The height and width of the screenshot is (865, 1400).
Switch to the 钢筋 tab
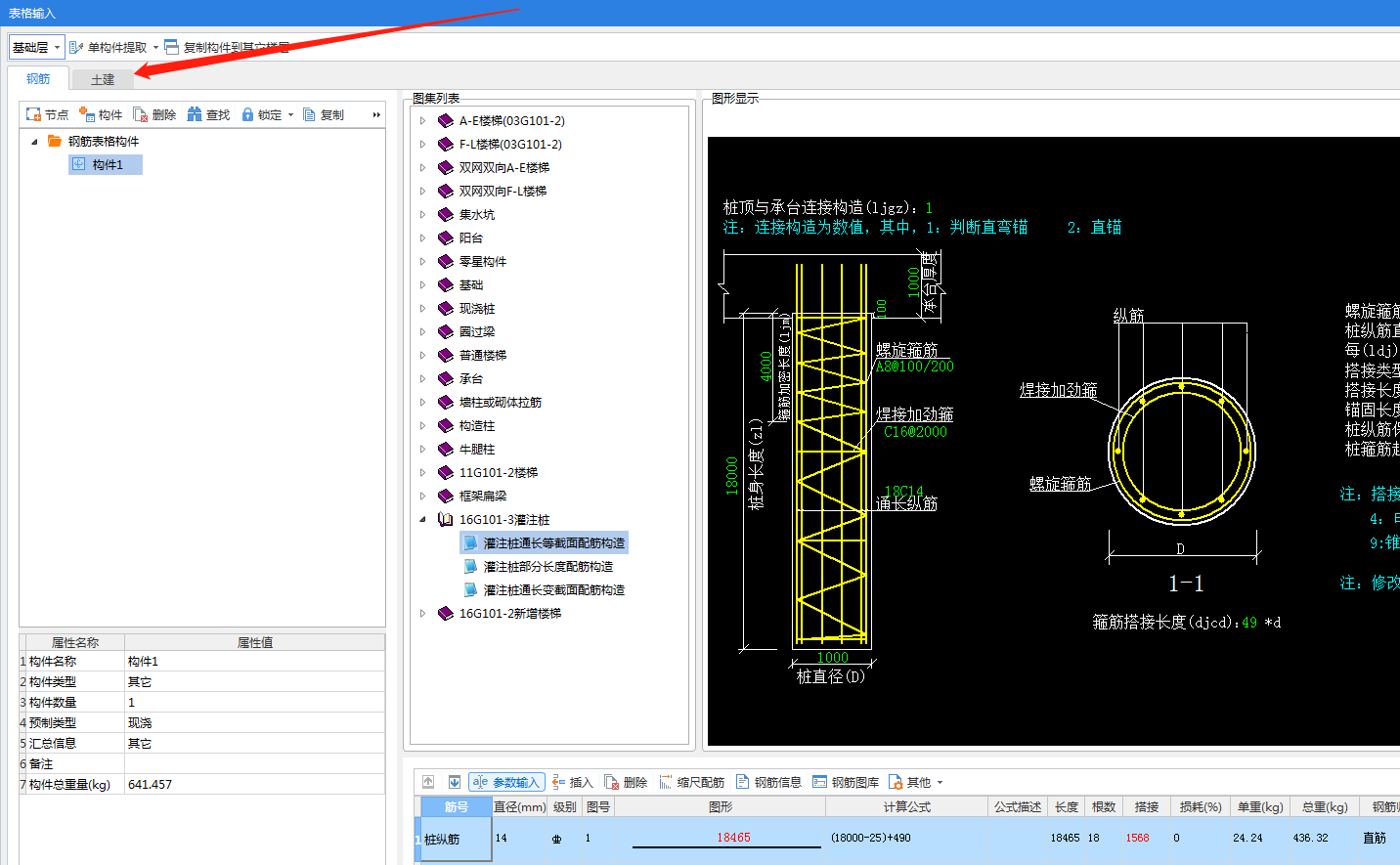(38, 79)
